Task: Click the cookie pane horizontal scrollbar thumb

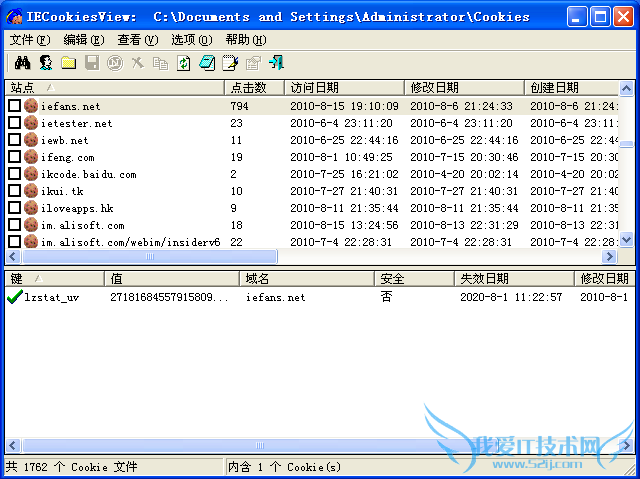Action: (260, 445)
